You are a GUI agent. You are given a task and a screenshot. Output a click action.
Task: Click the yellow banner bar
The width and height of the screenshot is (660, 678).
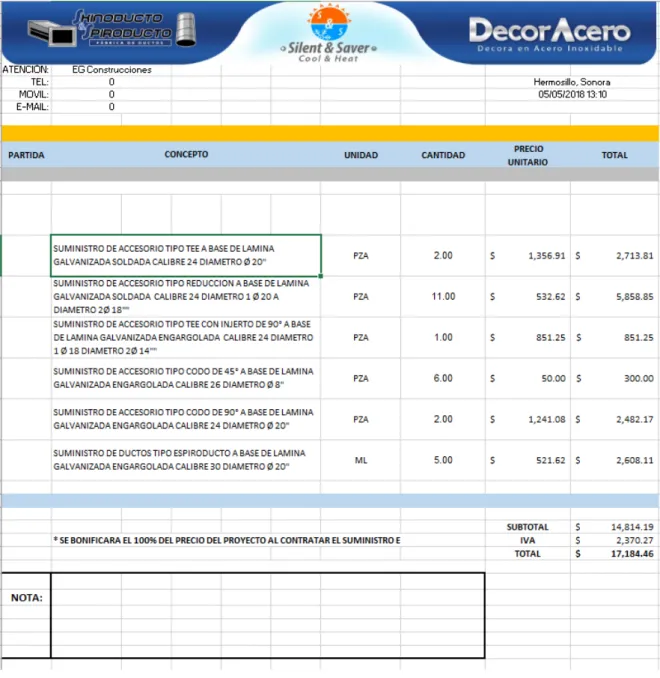click(330, 134)
